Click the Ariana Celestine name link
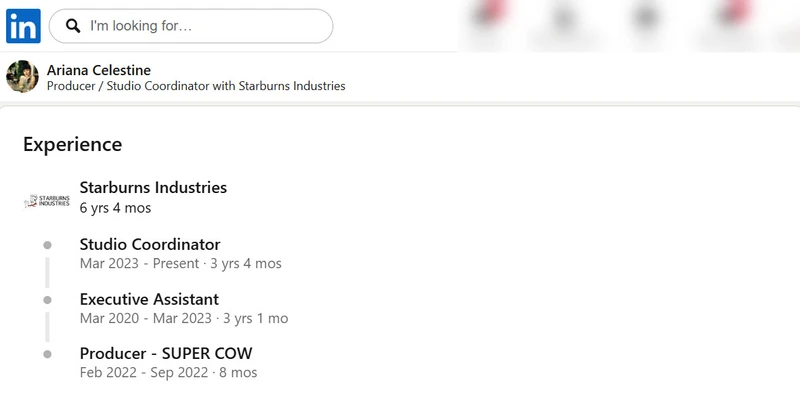 [x=98, y=70]
